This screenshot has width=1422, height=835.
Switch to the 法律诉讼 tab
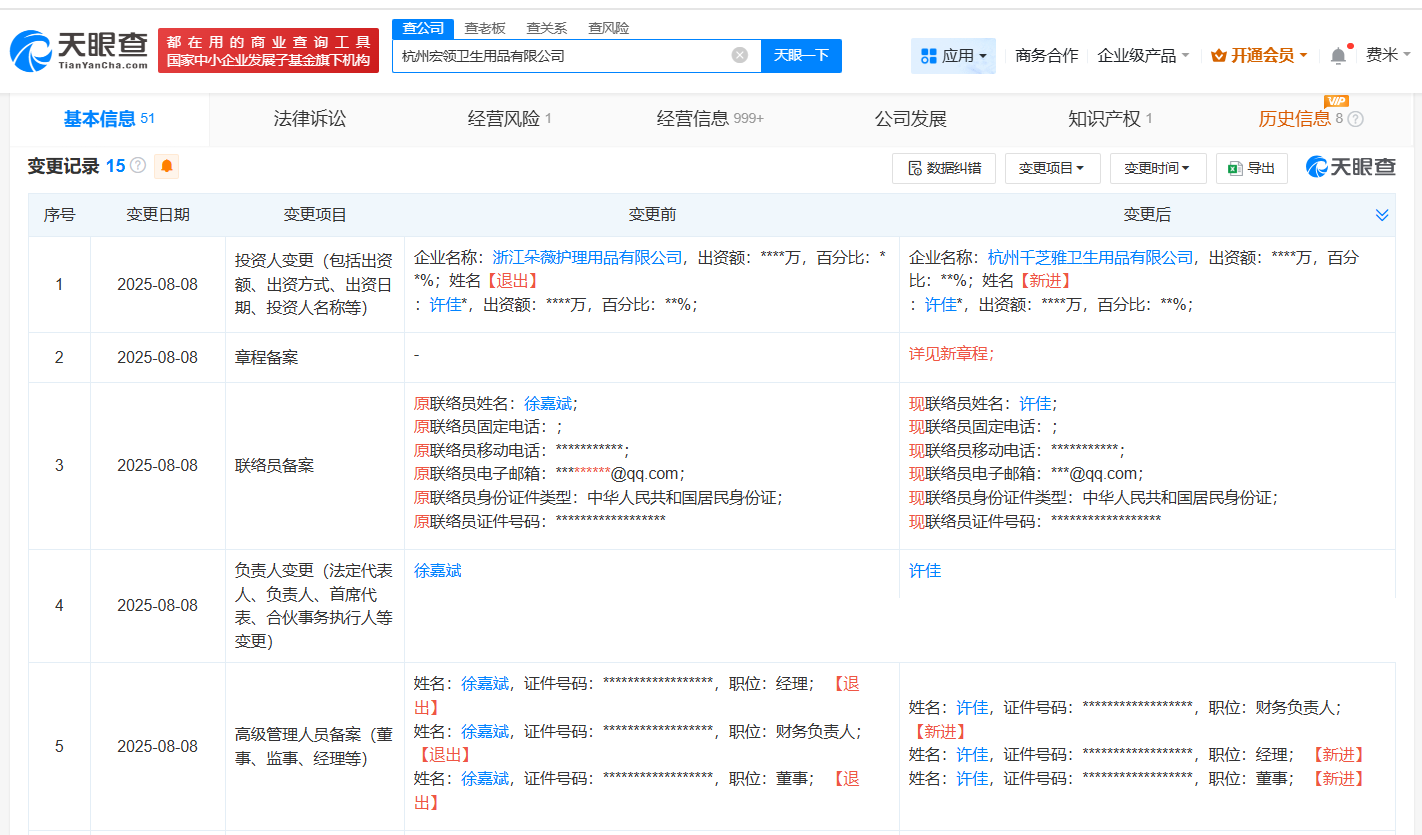(x=310, y=119)
